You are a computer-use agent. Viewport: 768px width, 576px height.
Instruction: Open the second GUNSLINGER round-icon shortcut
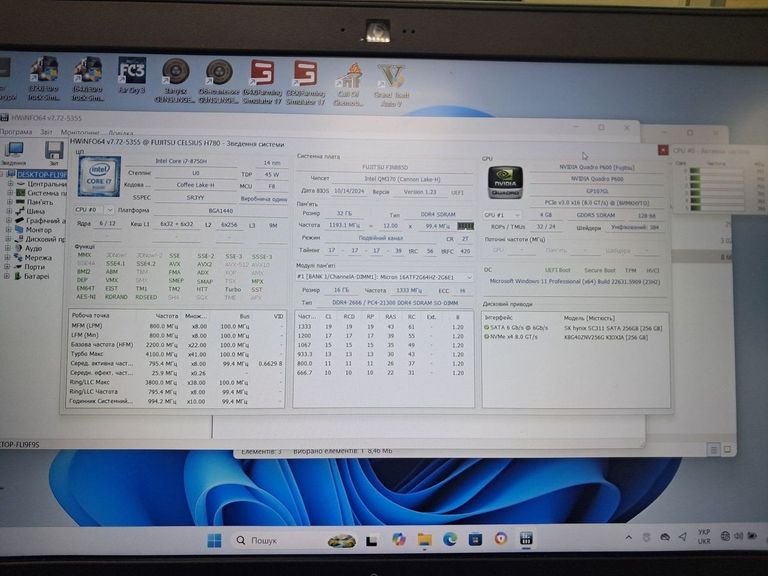point(219,81)
